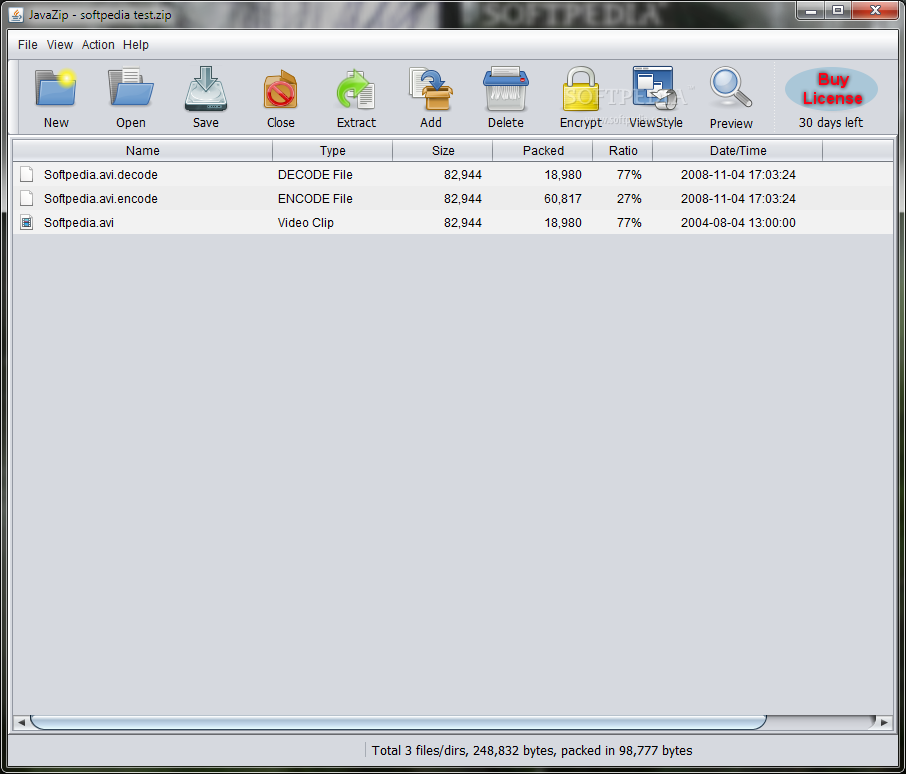Screen dimensions: 906x774
Task: Open Preview with the magnifier icon
Action: (x=731, y=88)
